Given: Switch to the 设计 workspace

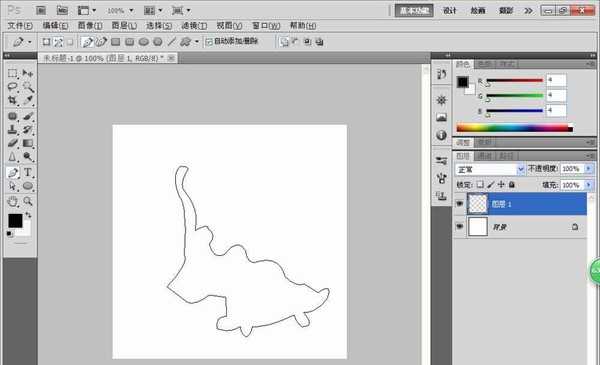Looking at the screenshot, I should 450,11.
